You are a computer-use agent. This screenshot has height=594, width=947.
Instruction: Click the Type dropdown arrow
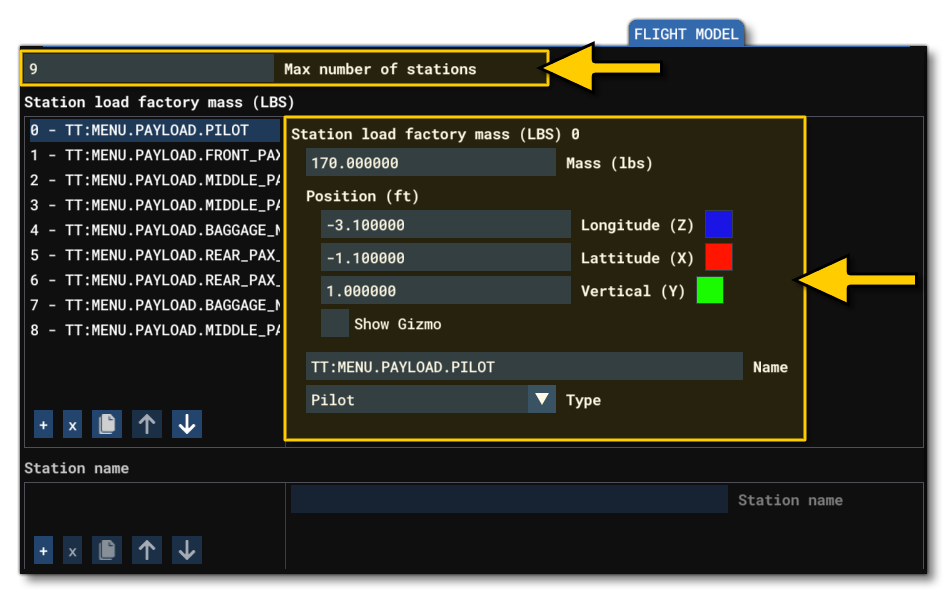pos(542,399)
